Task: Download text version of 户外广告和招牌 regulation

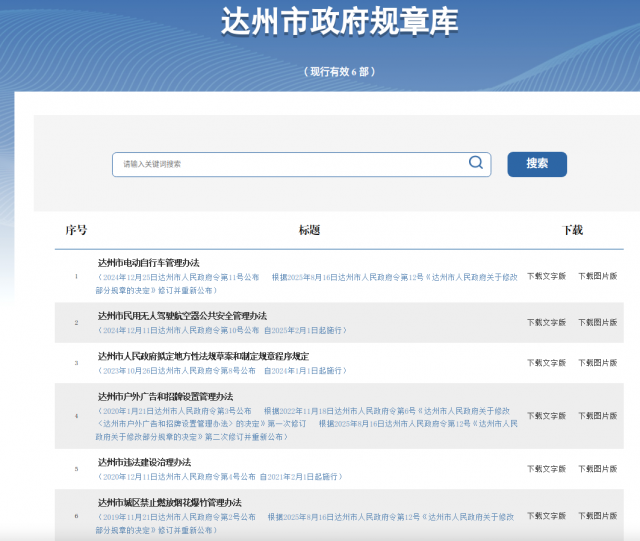Action: coord(546,416)
